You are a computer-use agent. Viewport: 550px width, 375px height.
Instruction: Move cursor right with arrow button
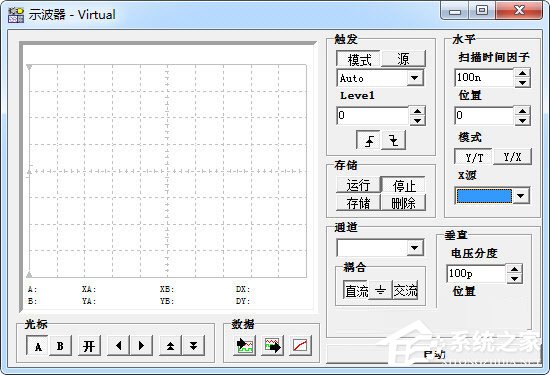pos(141,346)
